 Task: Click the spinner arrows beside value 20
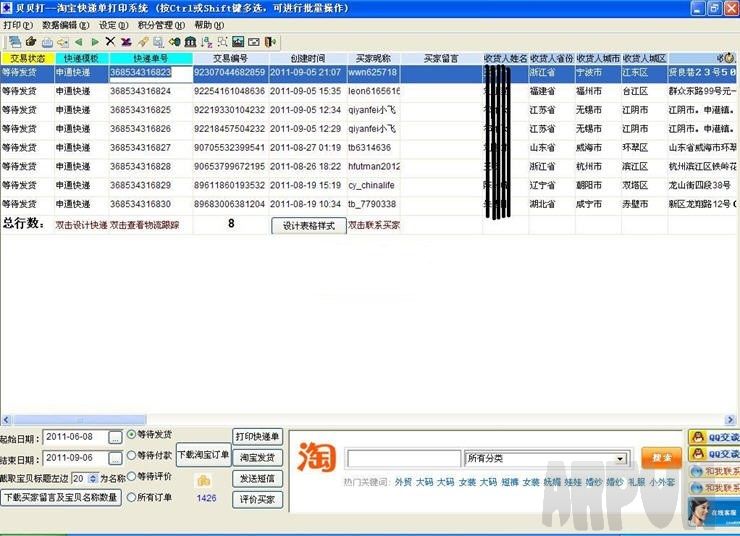(x=93, y=478)
